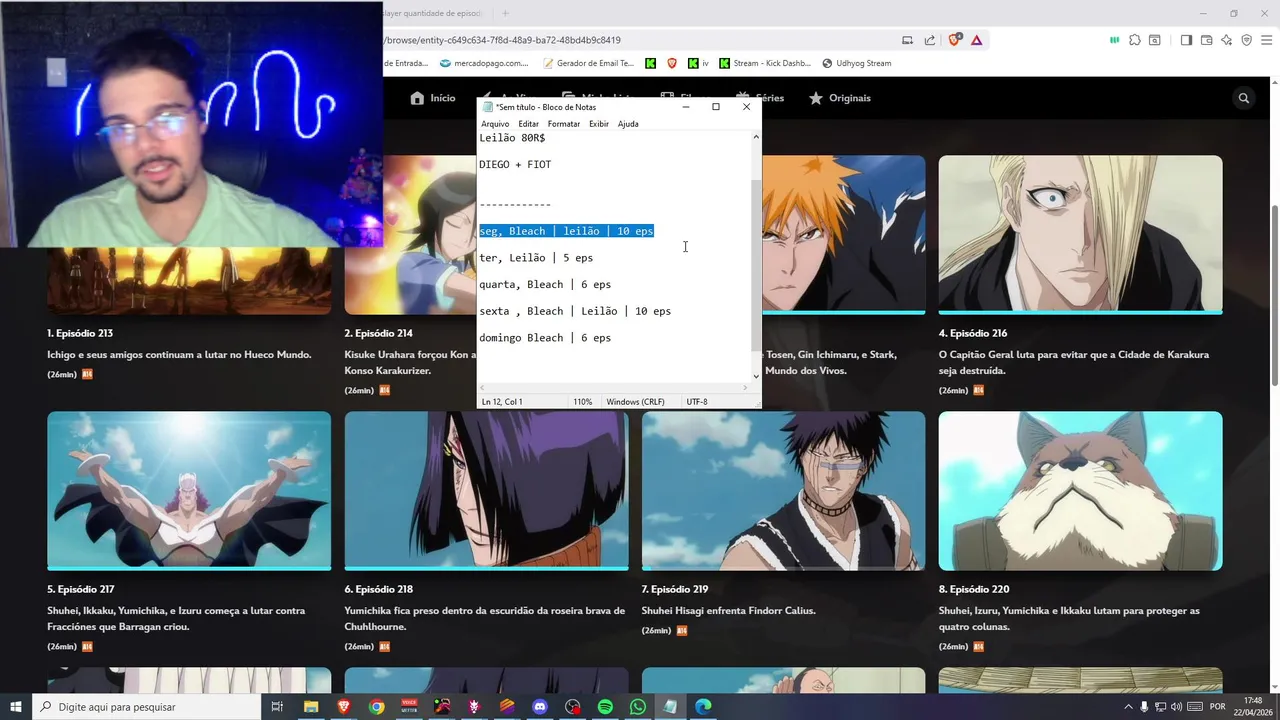Open a new browser tab with the plus button
1280x720 pixels.
(505, 13)
